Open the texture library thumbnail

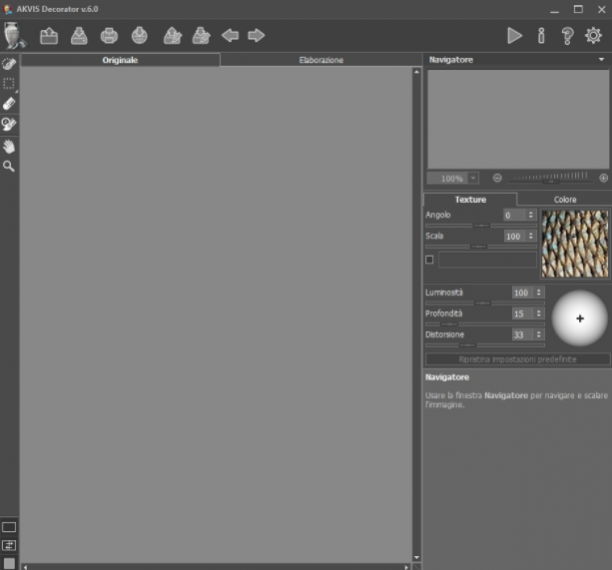tap(575, 244)
